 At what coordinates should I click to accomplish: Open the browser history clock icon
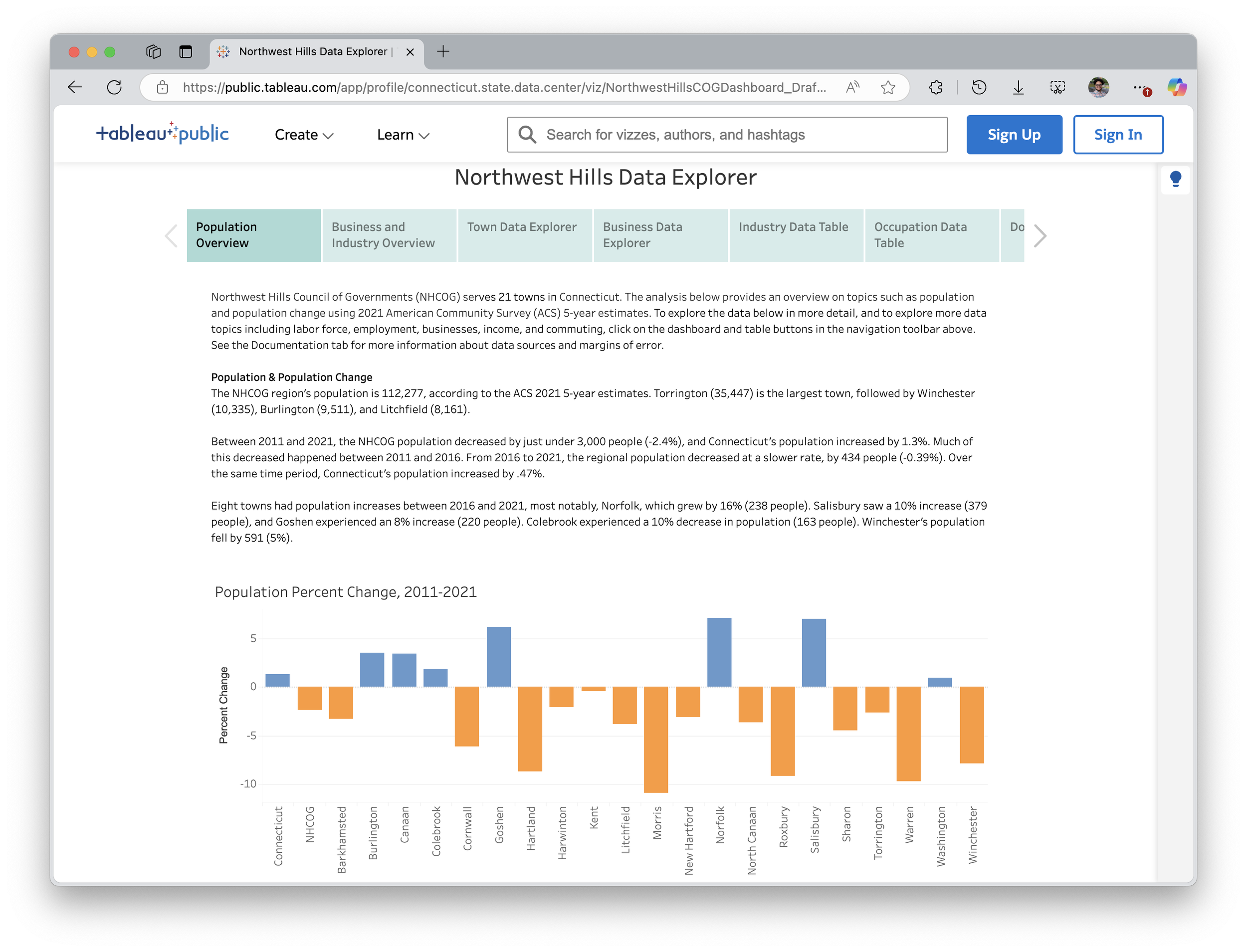click(x=979, y=87)
